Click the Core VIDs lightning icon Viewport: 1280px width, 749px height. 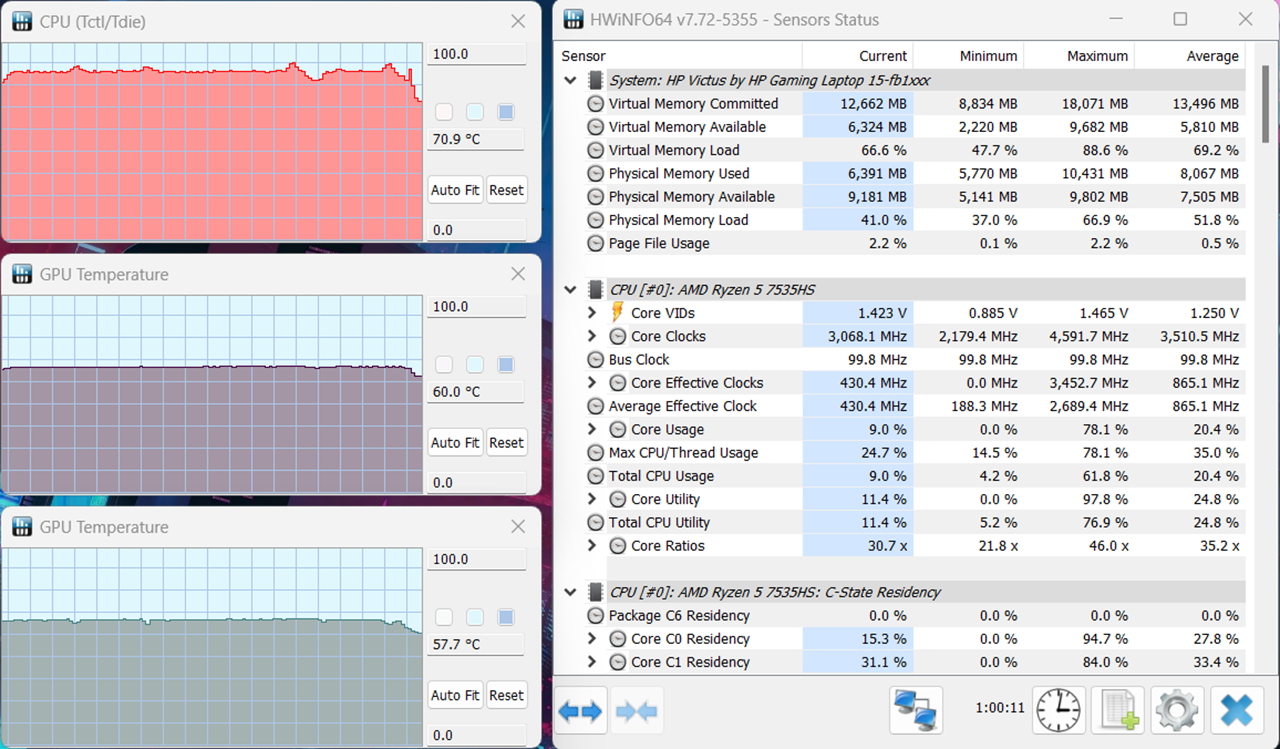[x=617, y=313]
